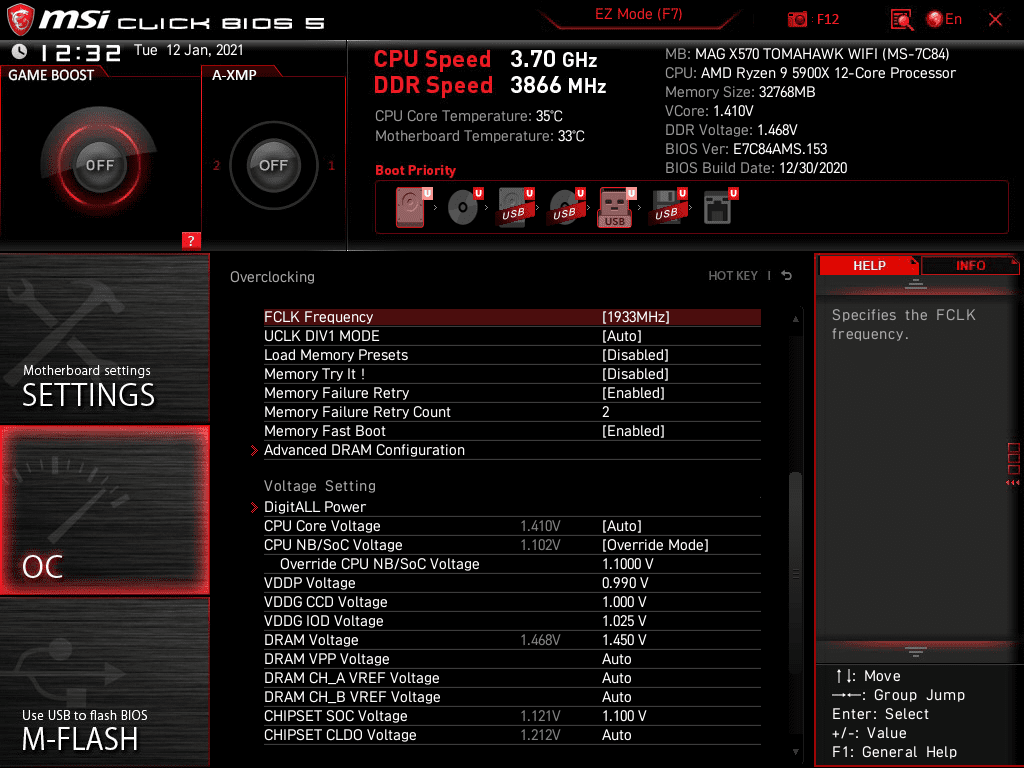Edit DRAM CH_B VREF Voltage Auto value
1024x768 pixels.
pos(512,697)
